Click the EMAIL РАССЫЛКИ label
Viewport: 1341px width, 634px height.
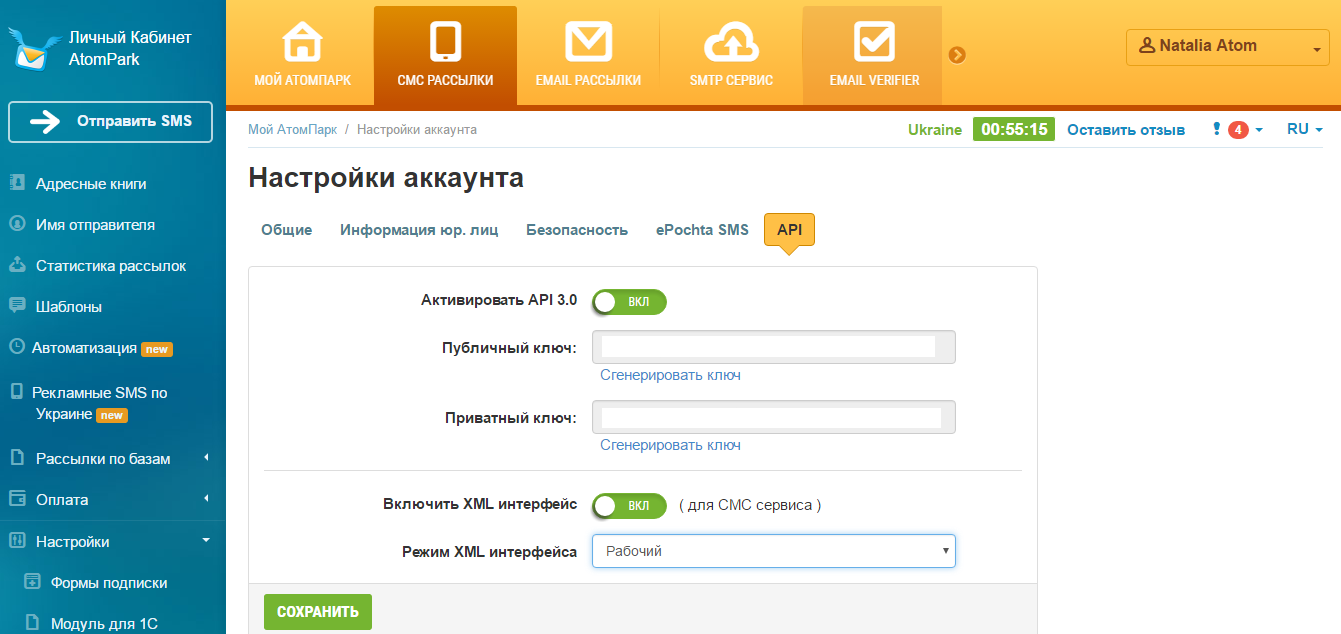588,80
